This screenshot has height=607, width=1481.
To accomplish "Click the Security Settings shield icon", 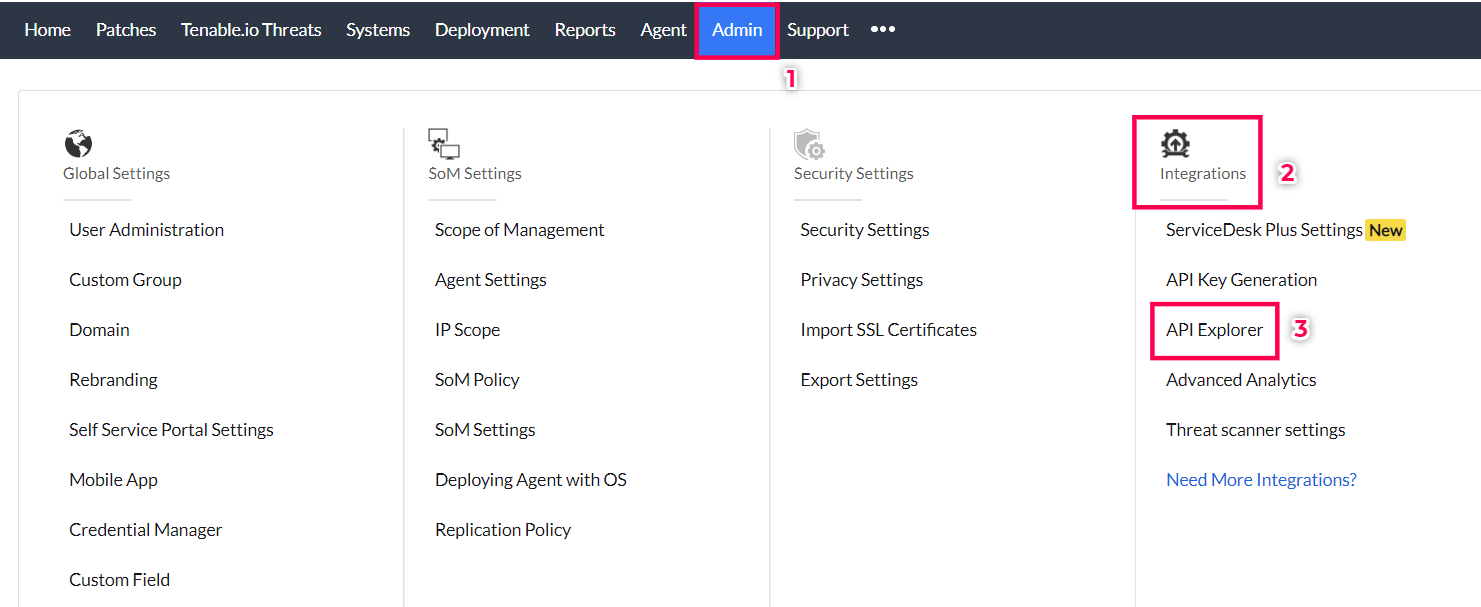I will pyautogui.click(x=809, y=144).
